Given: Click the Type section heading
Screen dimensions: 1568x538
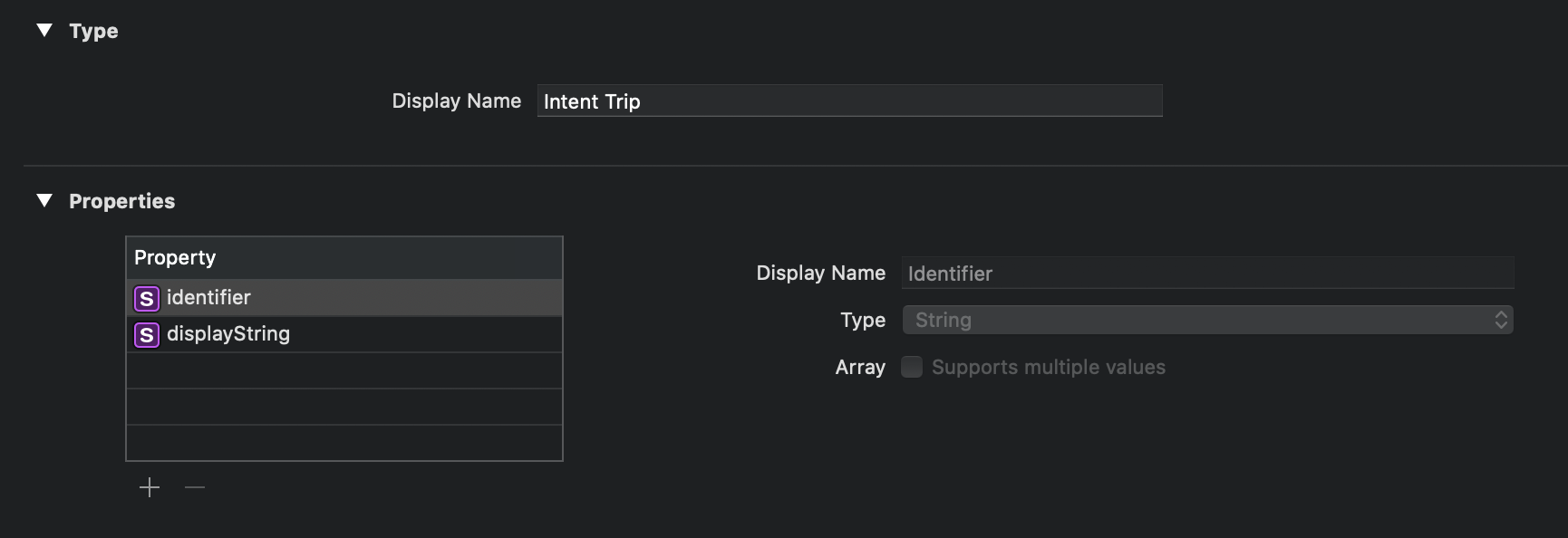Looking at the screenshot, I should click(93, 31).
